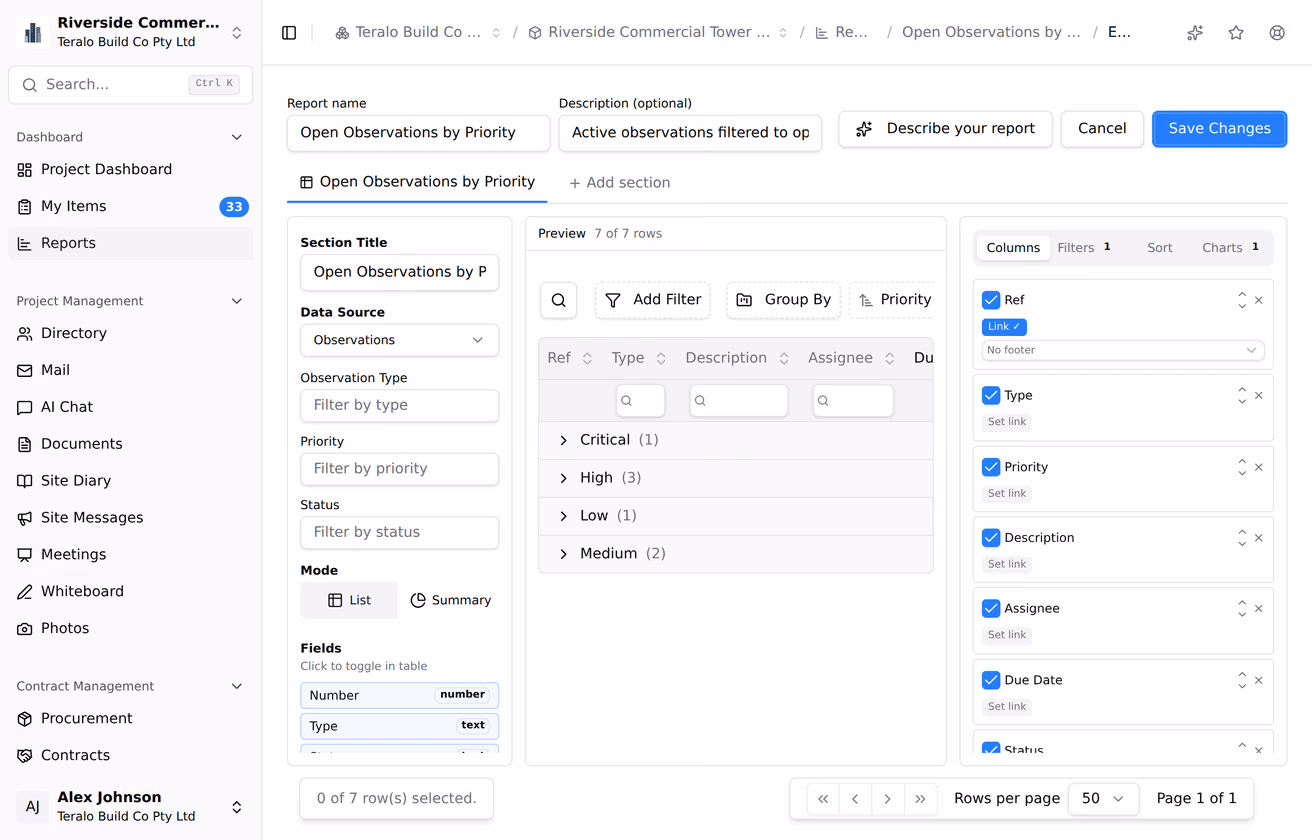This screenshot has height=840, width=1312.
Task: Click the Report name input field
Action: (418, 133)
